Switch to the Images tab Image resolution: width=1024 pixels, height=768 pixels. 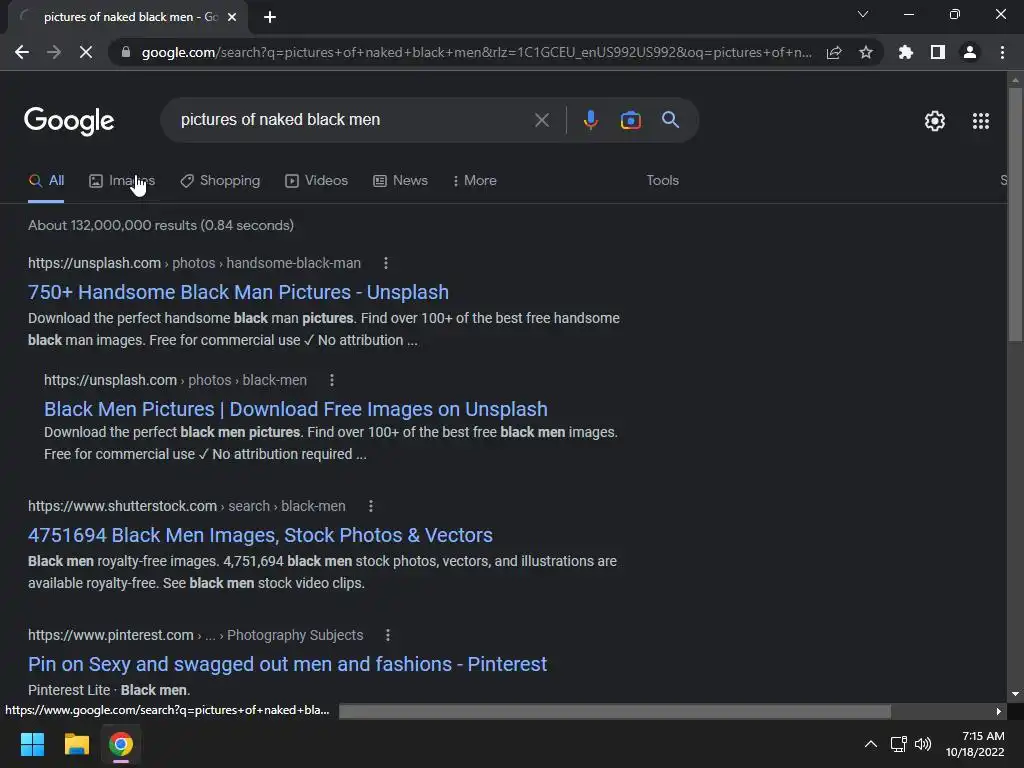click(x=122, y=181)
